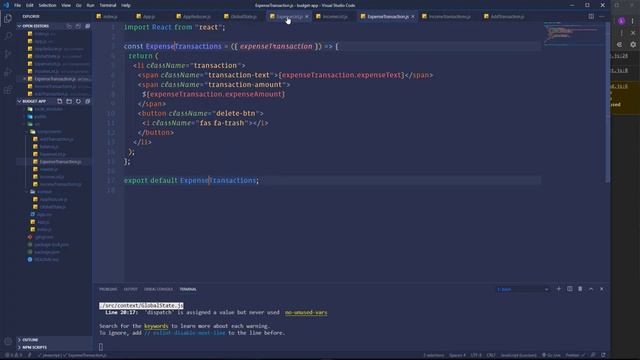Viewport: 640px width, 360px height.
Task: Open the Edit menu
Action: tap(30, 5)
